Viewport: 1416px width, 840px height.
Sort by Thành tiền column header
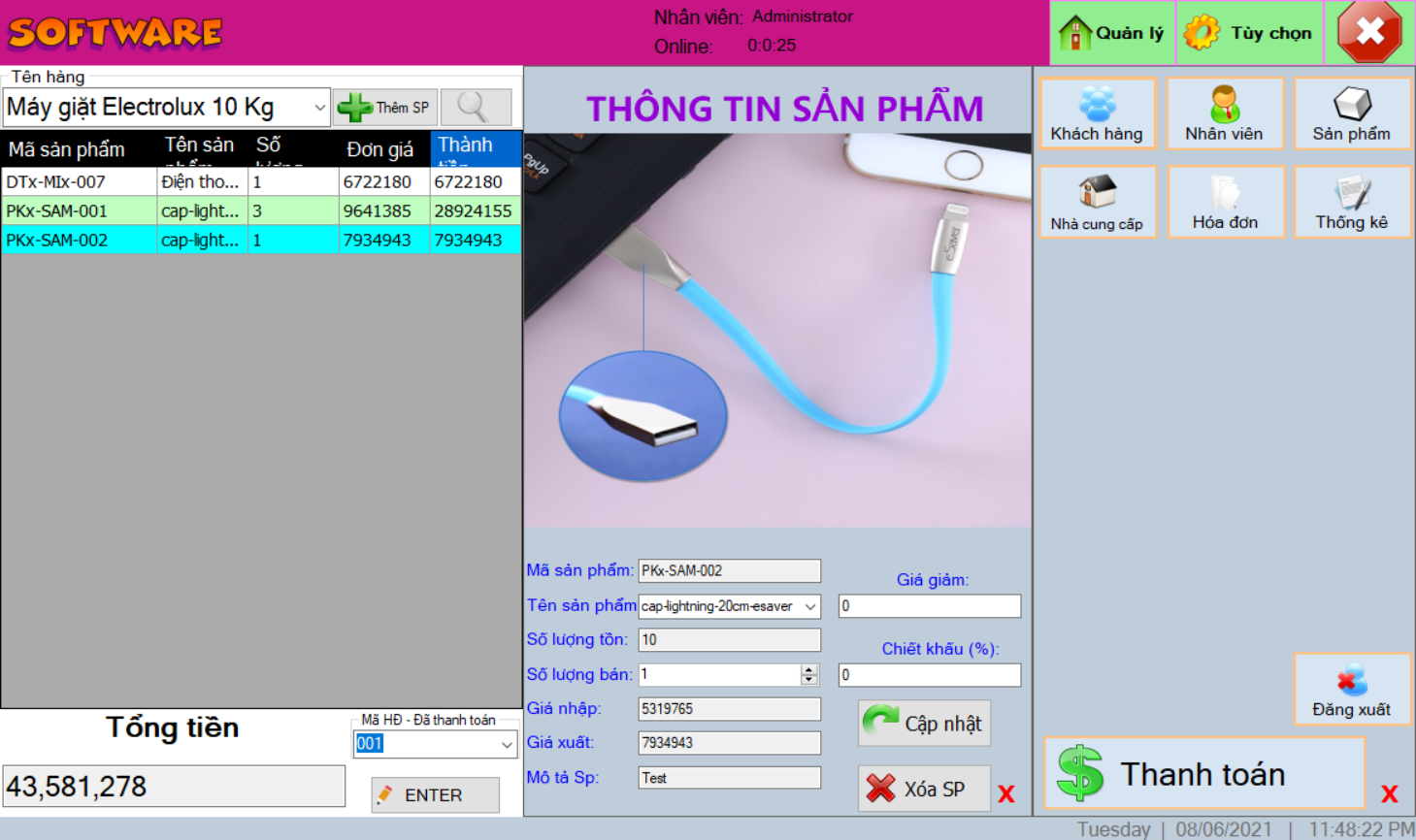476,149
